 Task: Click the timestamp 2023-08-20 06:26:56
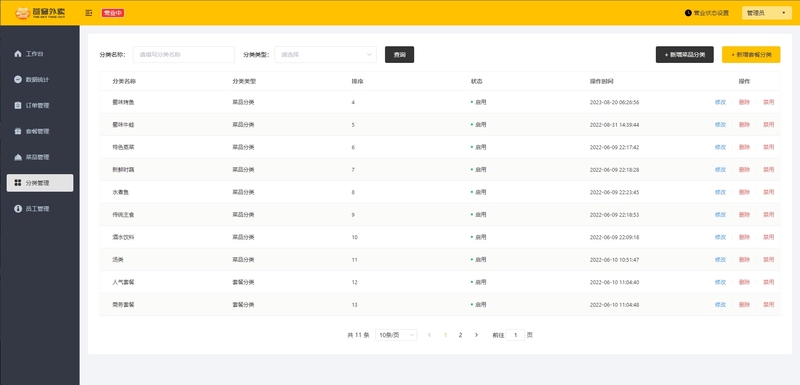click(614, 102)
